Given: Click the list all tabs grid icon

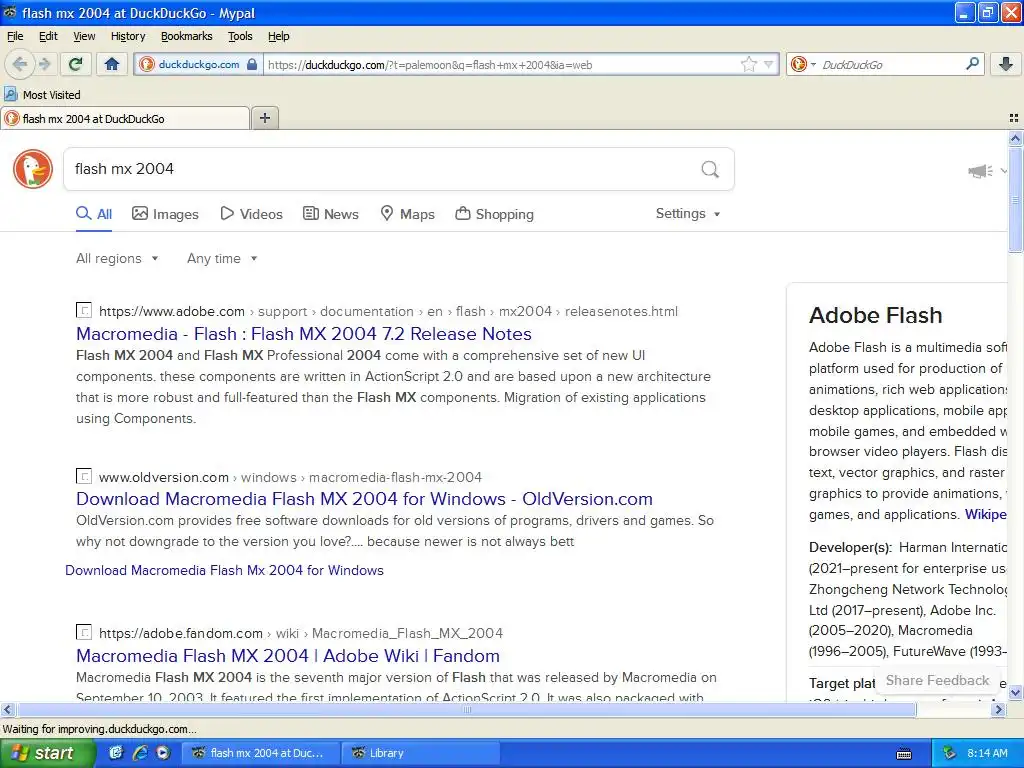Looking at the screenshot, I should pos(1014,118).
